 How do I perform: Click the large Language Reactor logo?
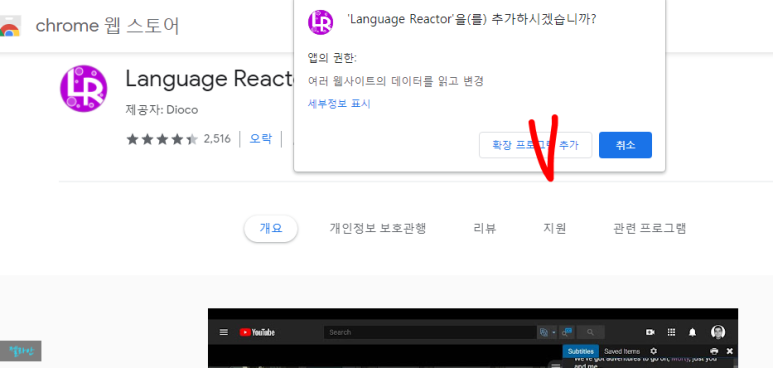click(84, 89)
